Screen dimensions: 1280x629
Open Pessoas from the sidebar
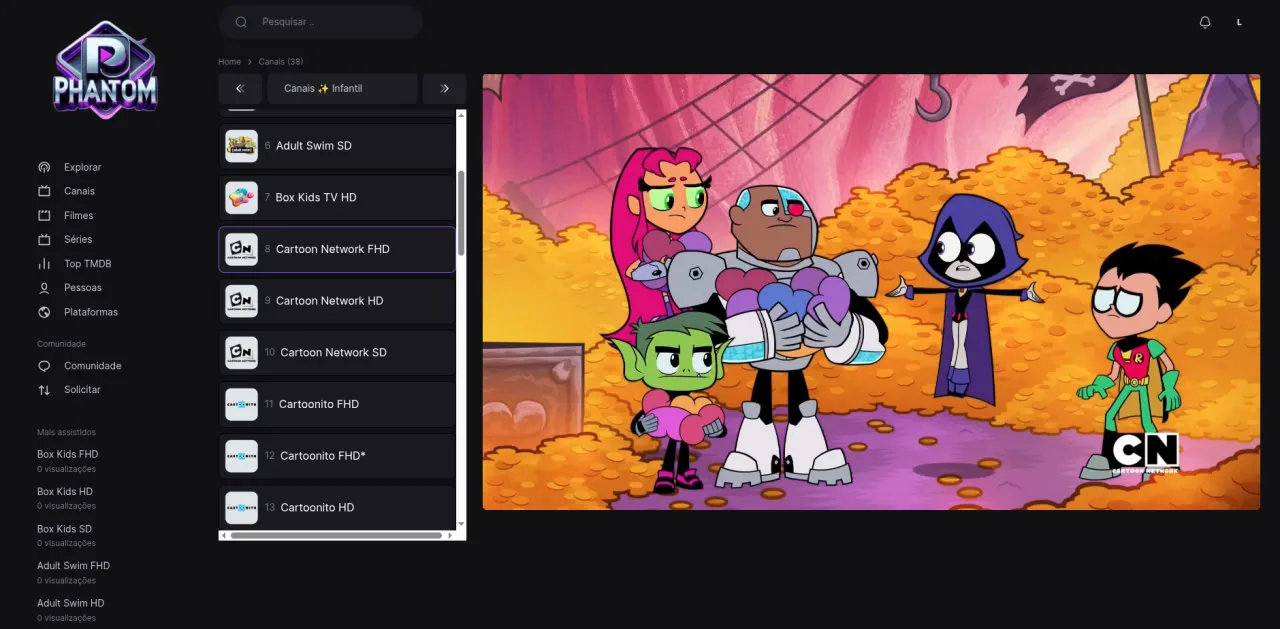point(83,288)
